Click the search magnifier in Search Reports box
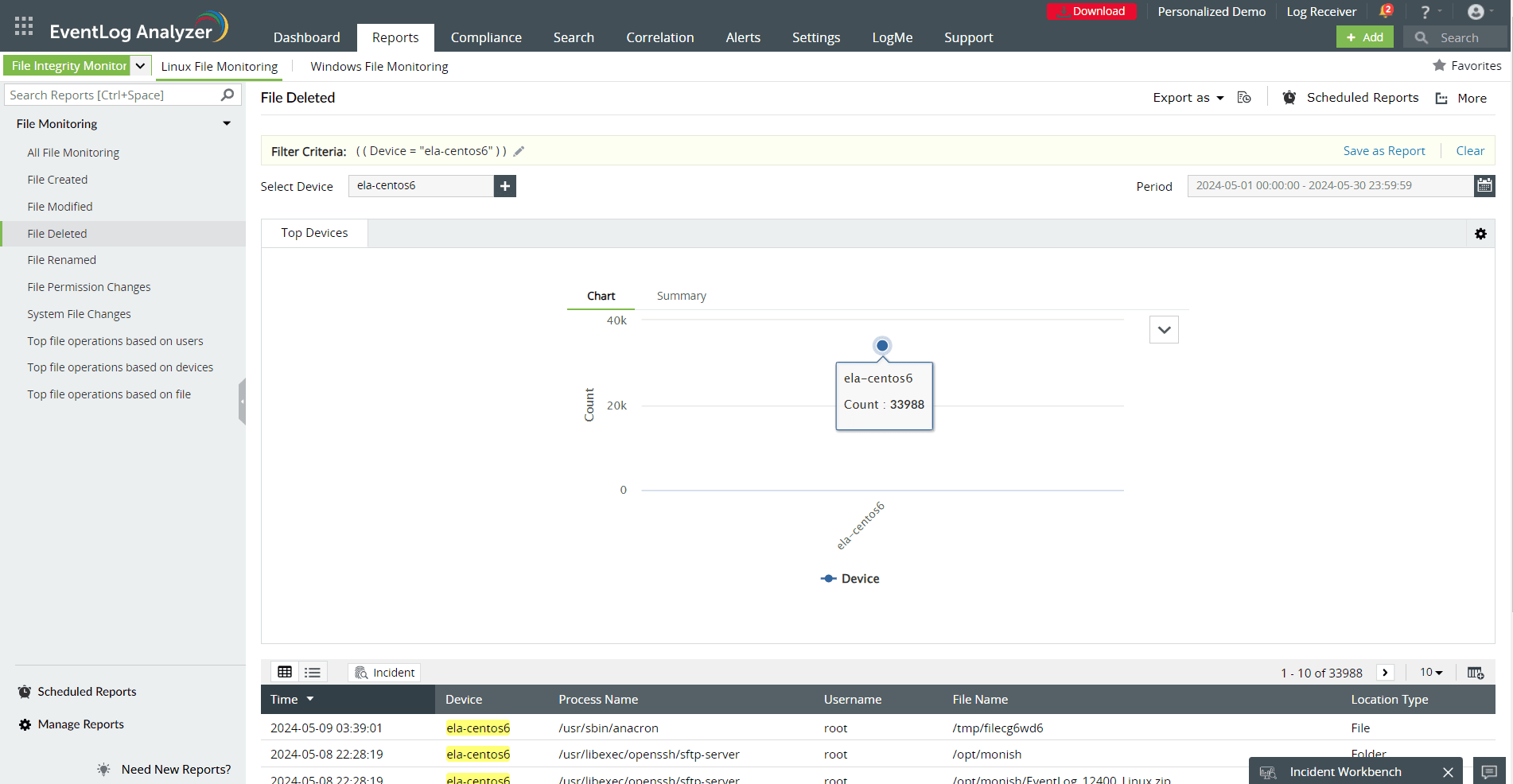The width and height of the screenshot is (1513, 784). [228, 95]
